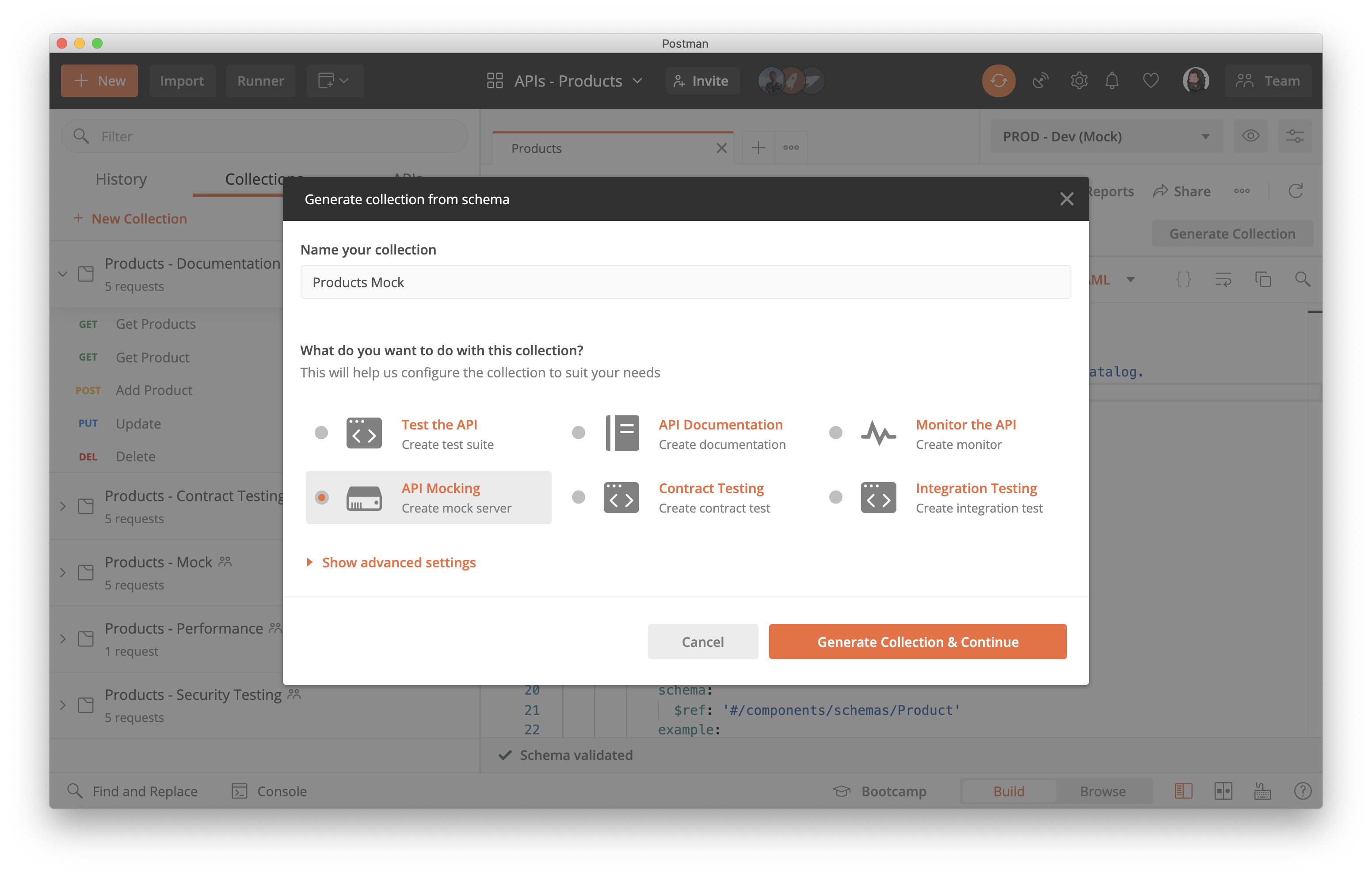This screenshot has height=874, width=1372.
Task: Click the Import button
Action: point(182,81)
